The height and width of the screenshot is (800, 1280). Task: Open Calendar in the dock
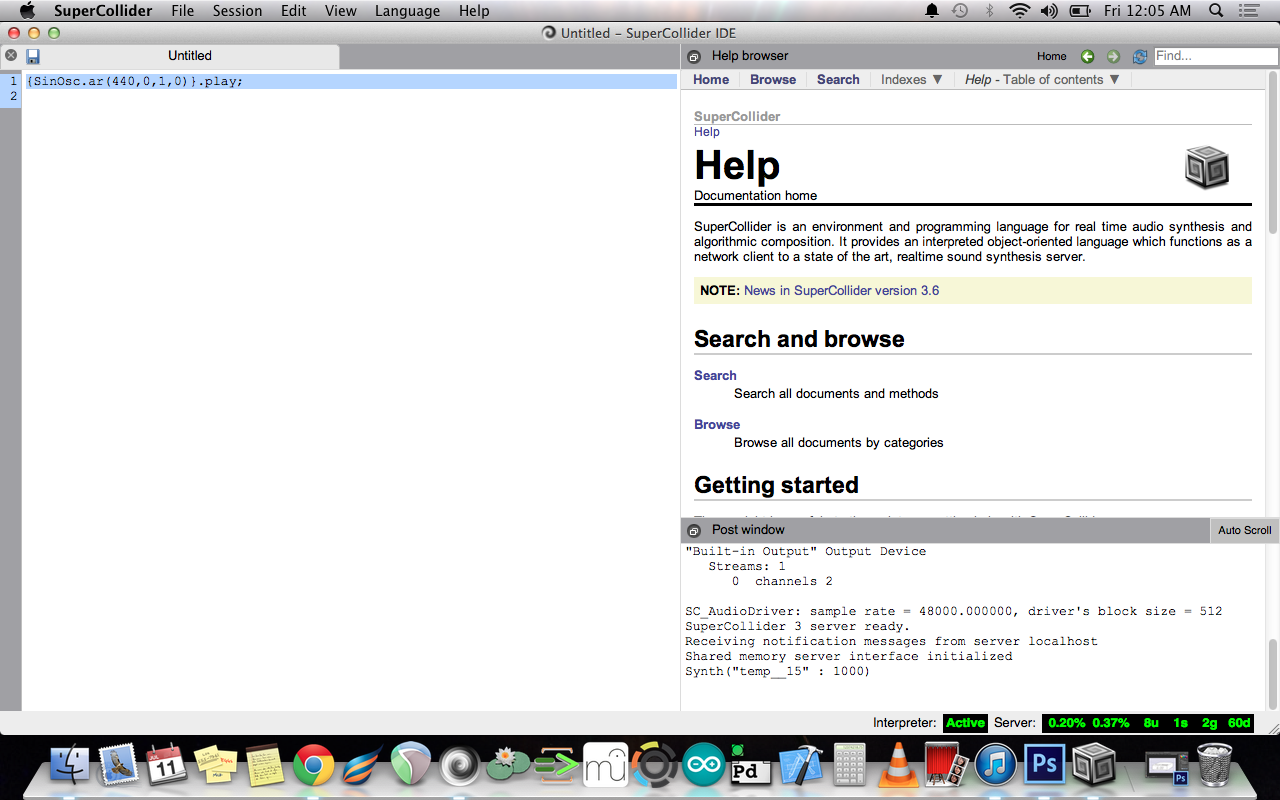click(167, 765)
